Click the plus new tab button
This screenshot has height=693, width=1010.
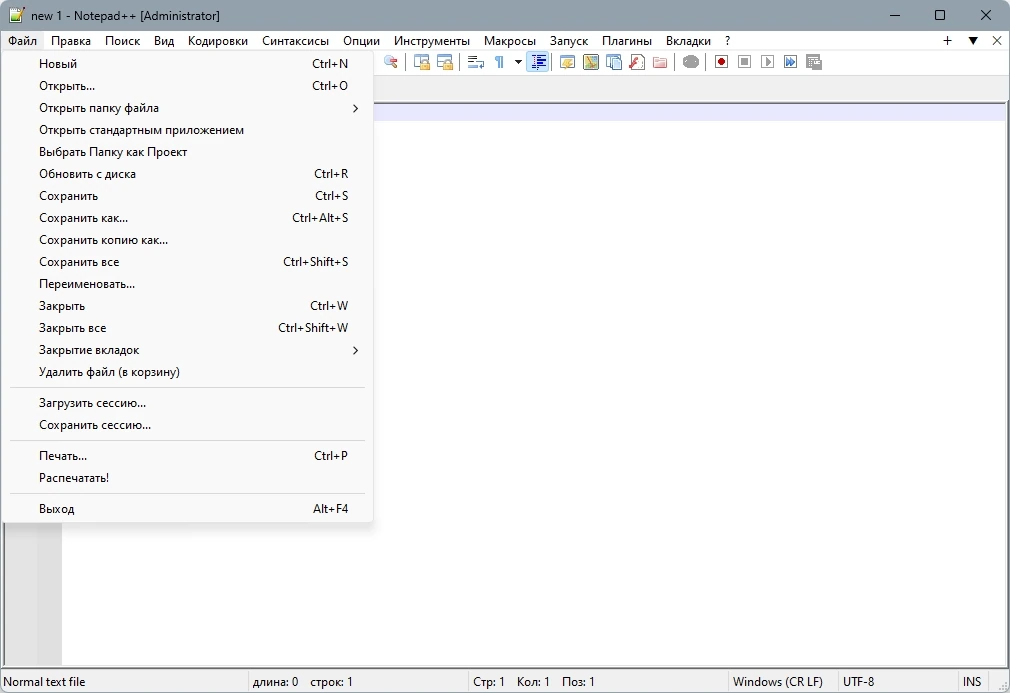[x=948, y=41]
